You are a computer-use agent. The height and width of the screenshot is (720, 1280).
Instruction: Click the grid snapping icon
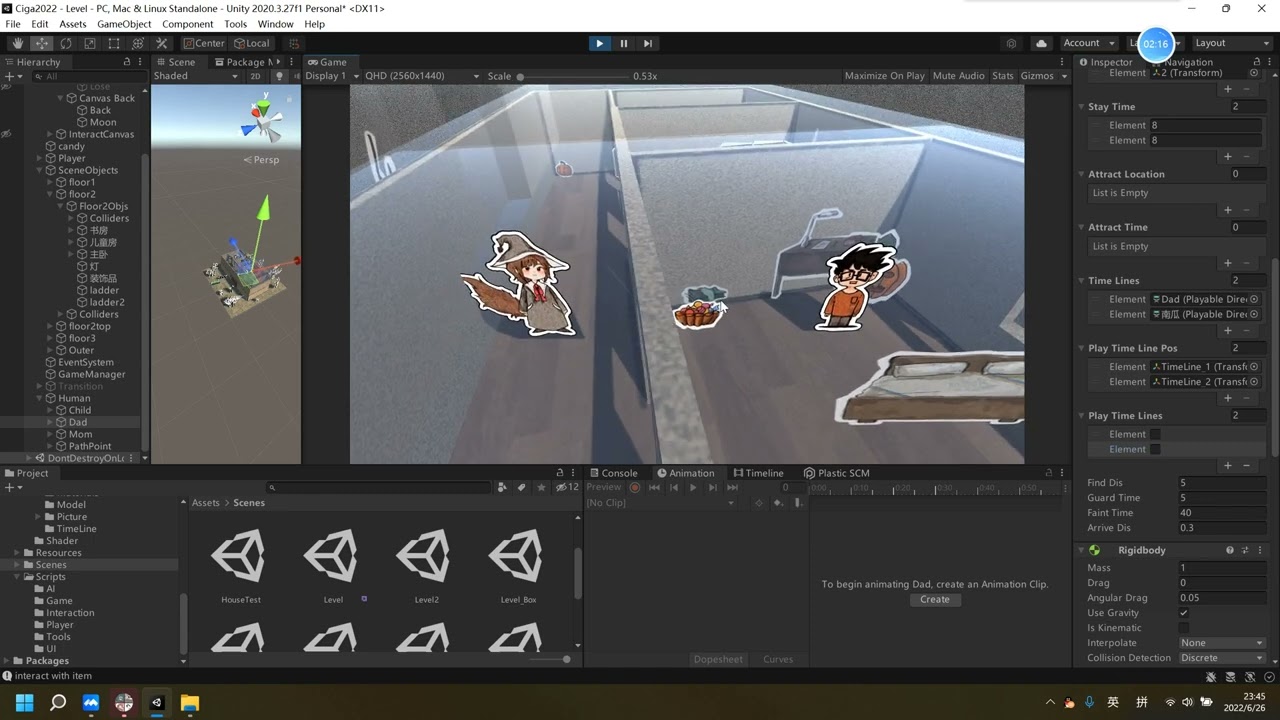click(x=293, y=43)
